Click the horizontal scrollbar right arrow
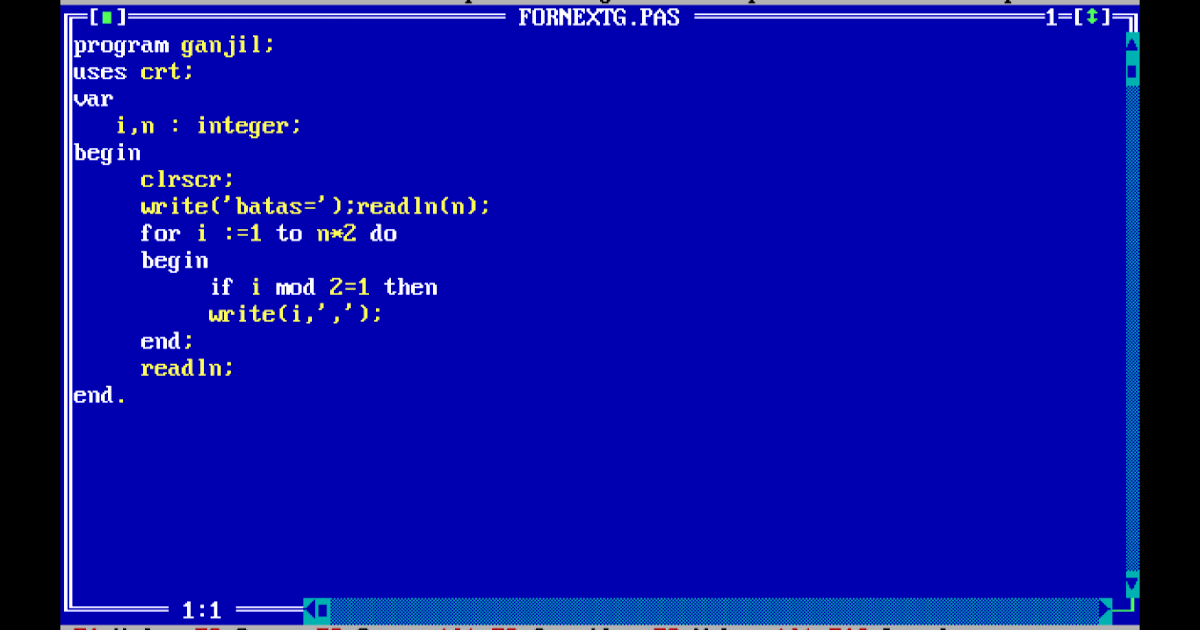 click(x=1105, y=609)
